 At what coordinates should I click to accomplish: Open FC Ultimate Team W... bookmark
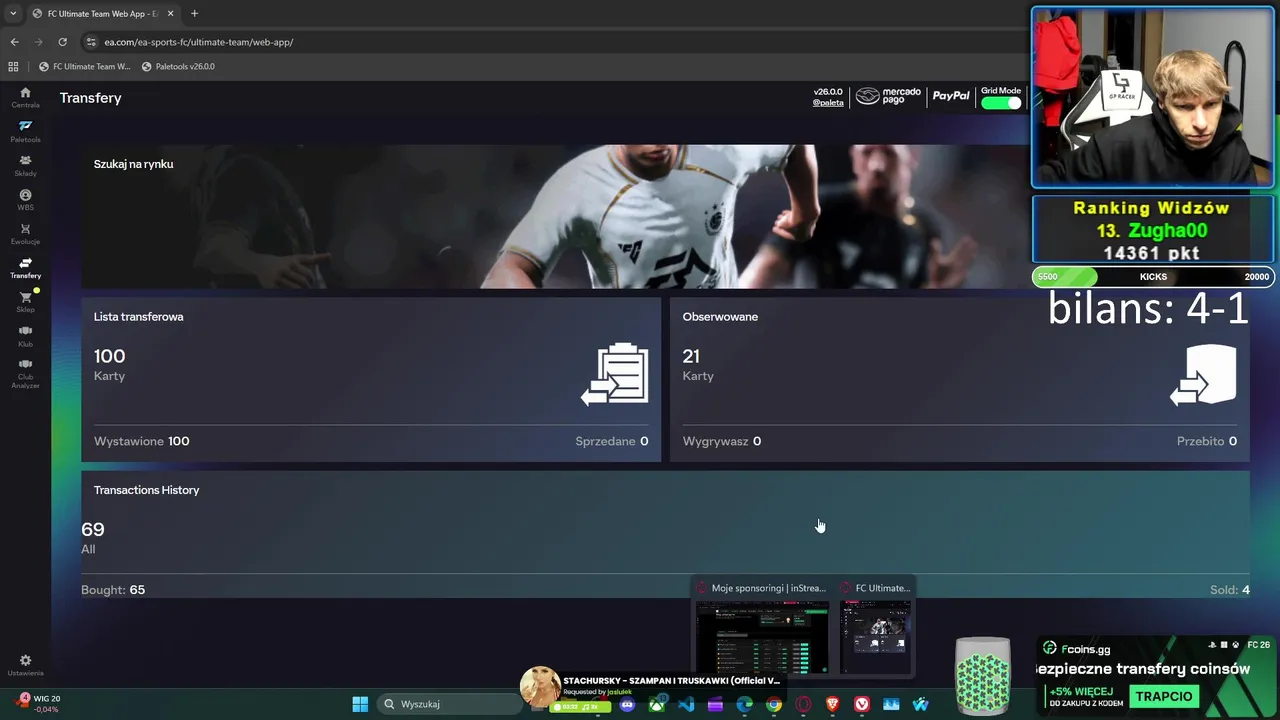(84, 67)
